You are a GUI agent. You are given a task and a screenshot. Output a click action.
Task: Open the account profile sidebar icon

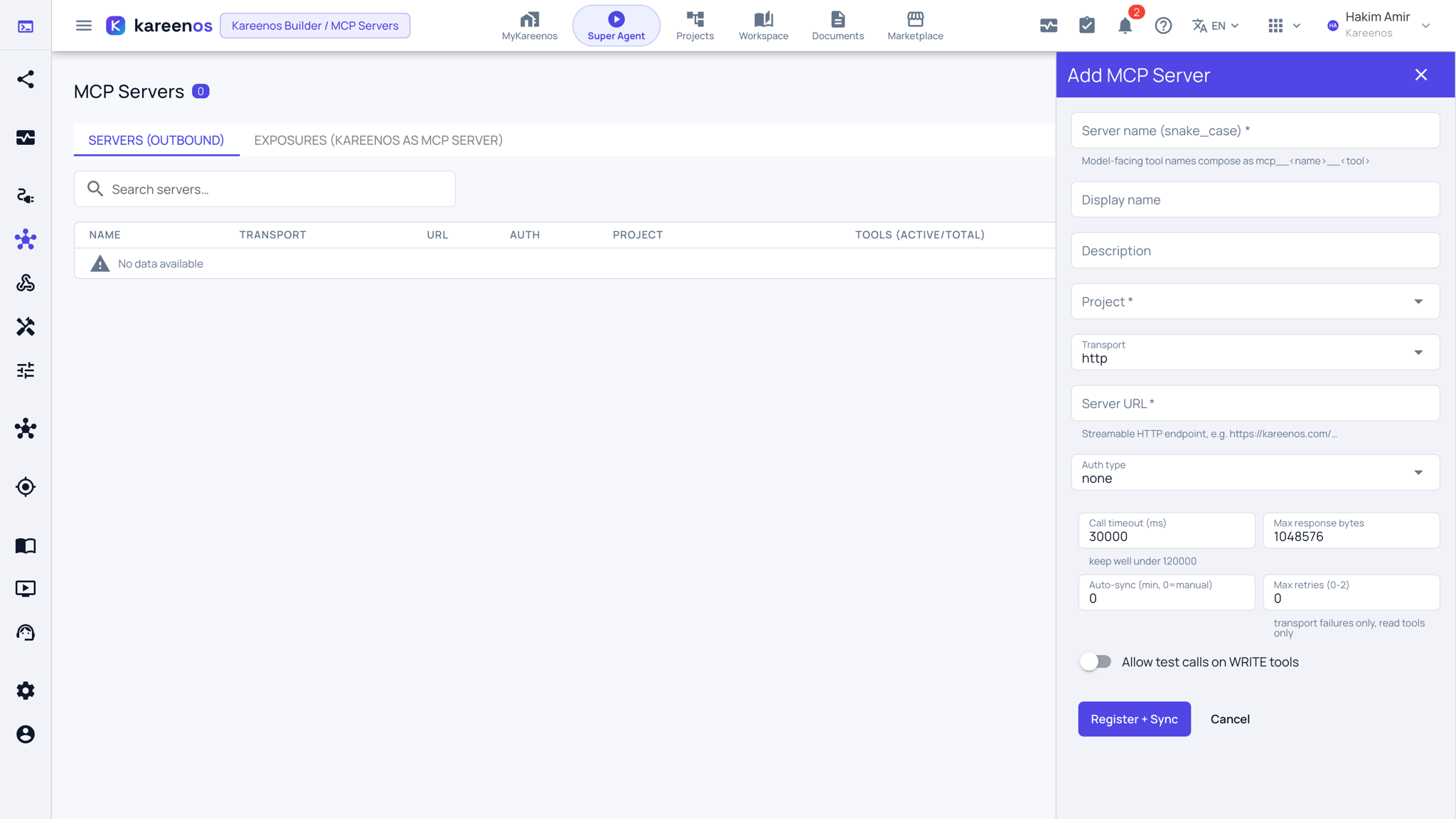pos(26,734)
